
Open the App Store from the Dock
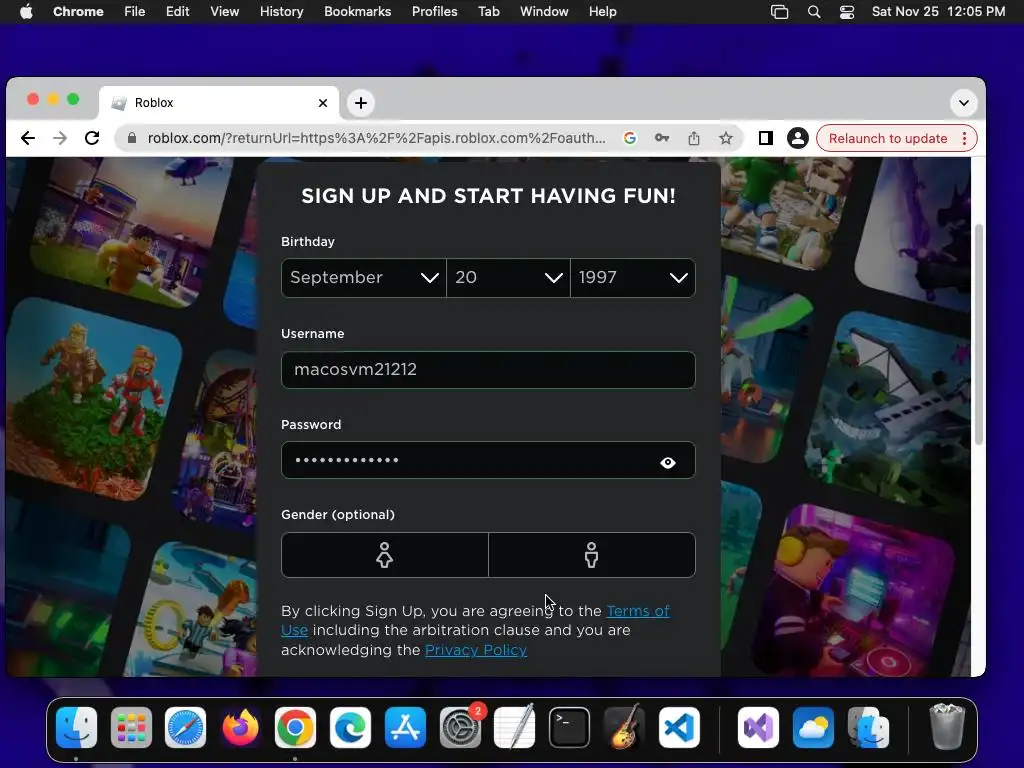[x=405, y=728]
